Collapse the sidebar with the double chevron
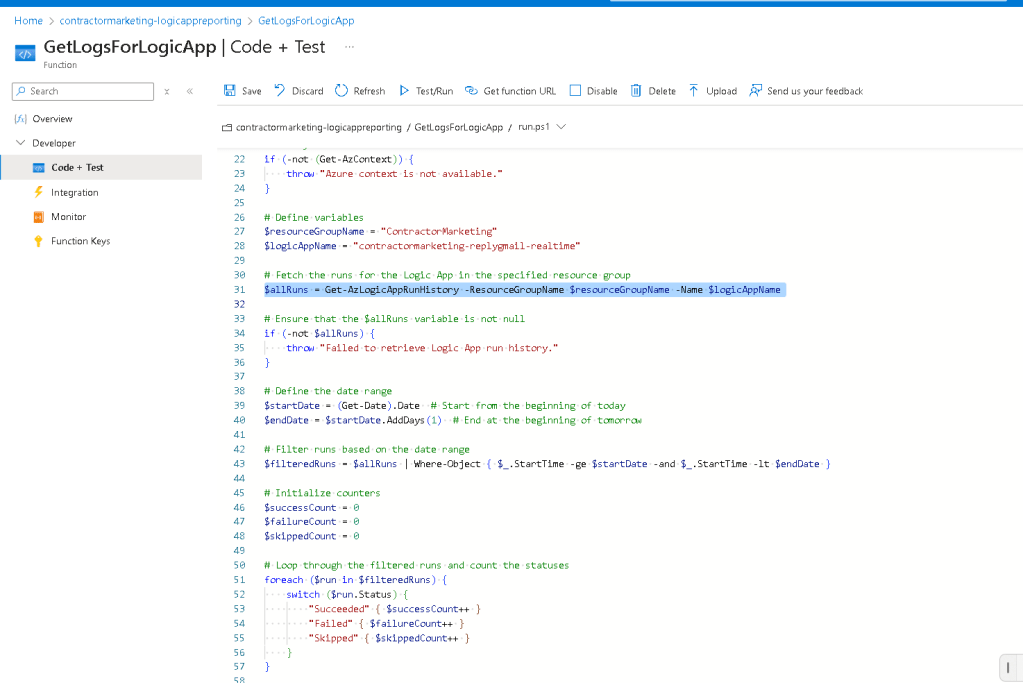1023x683 pixels. pyautogui.click(x=190, y=91)
